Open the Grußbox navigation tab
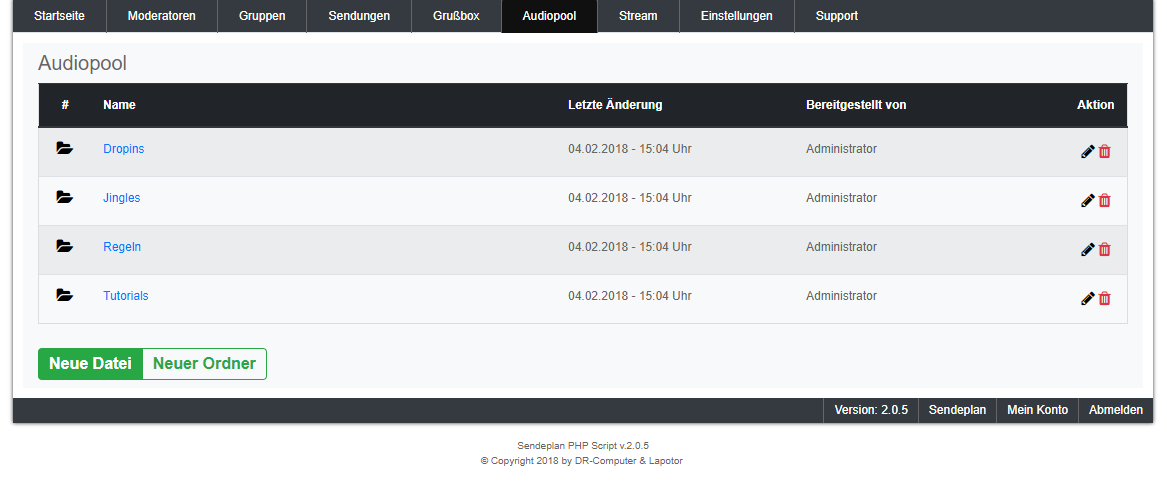Viewport: 1167px width, 481px height. 456,16
